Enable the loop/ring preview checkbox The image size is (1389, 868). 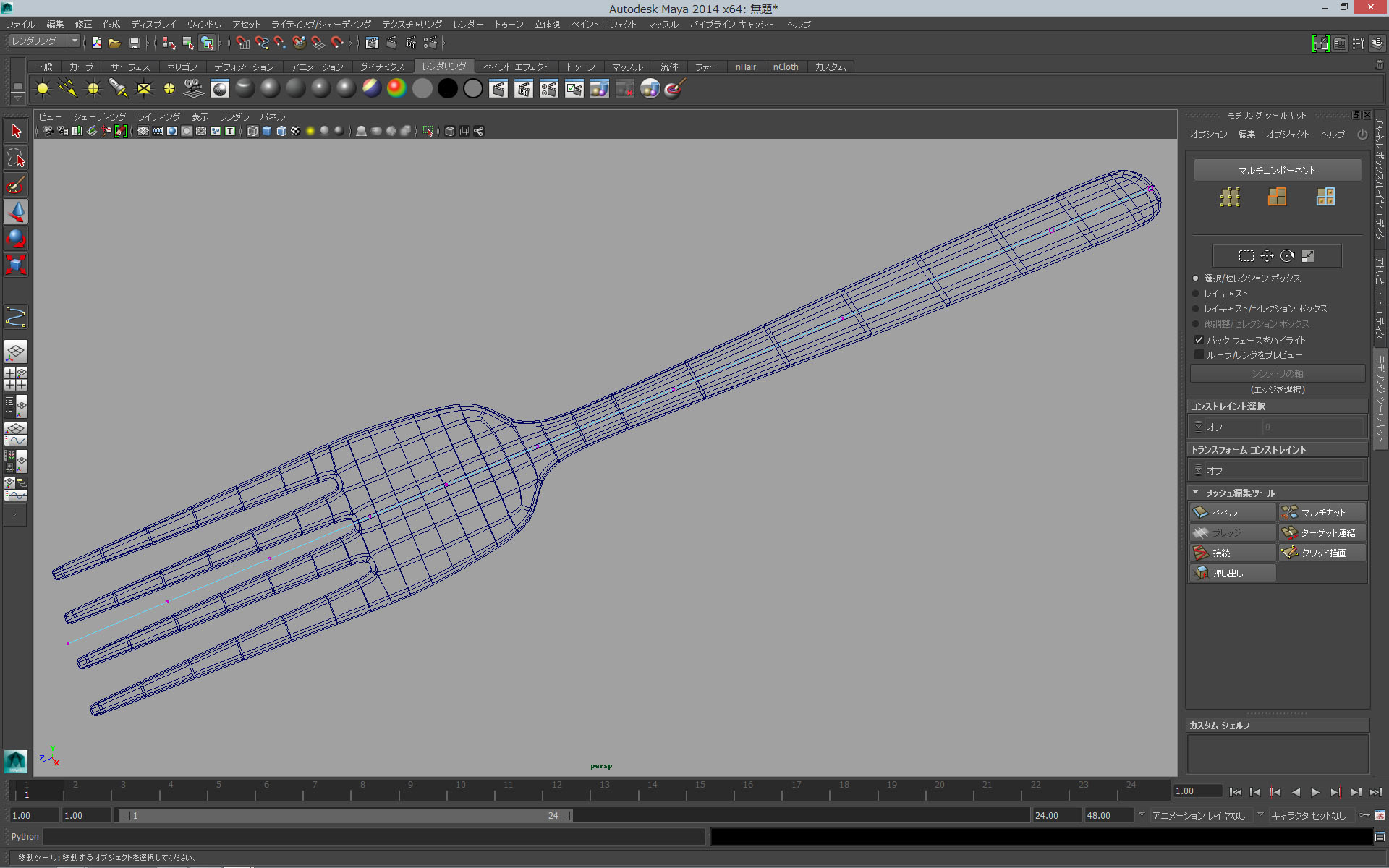[x=1200, y=354]
